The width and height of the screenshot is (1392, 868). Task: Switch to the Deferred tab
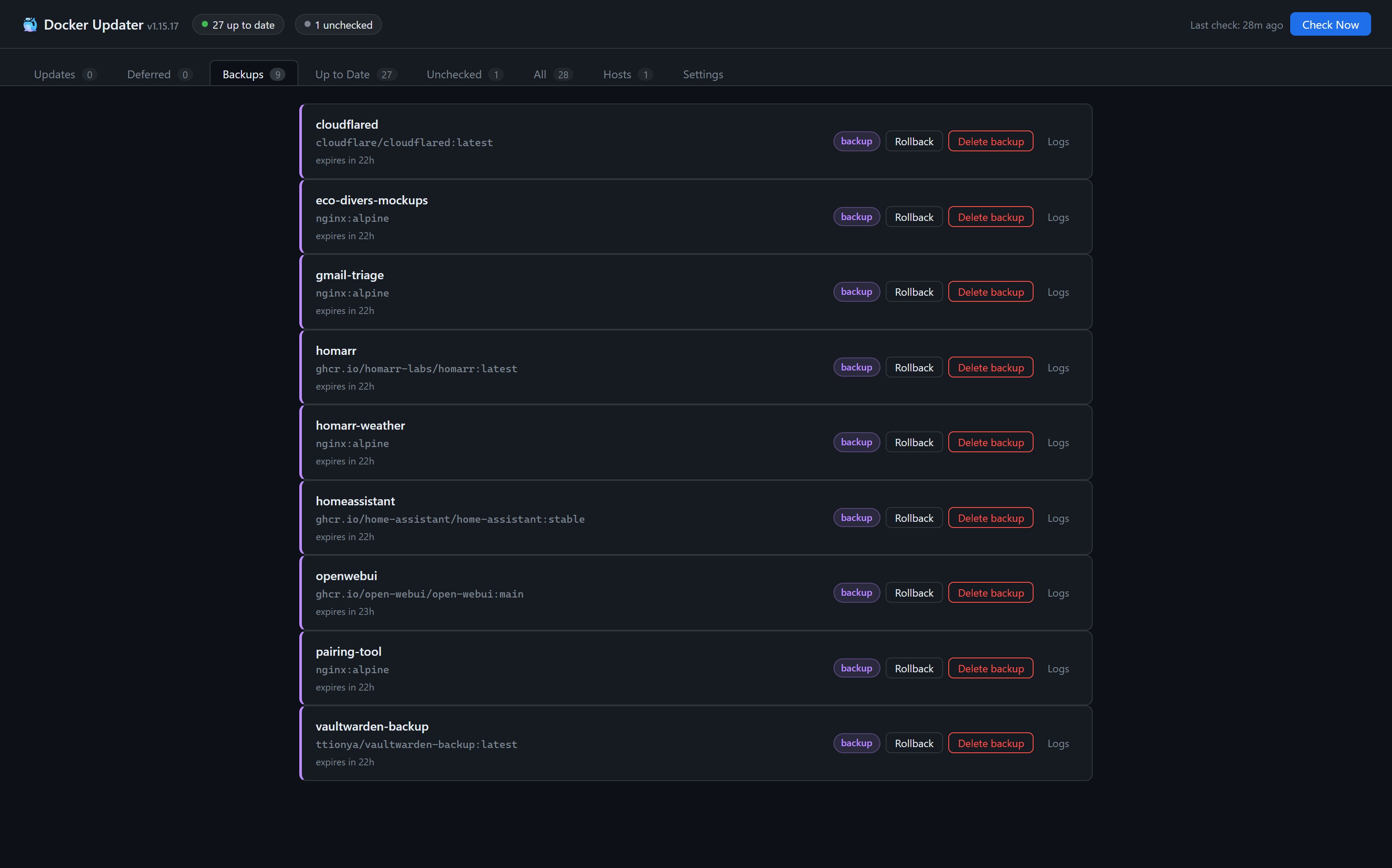pos(159,74)
